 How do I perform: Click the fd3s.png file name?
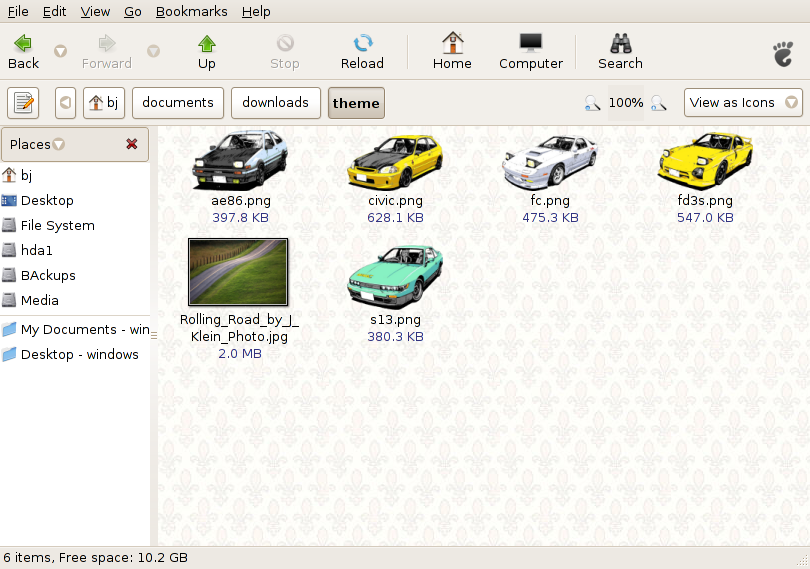[705, 201]
